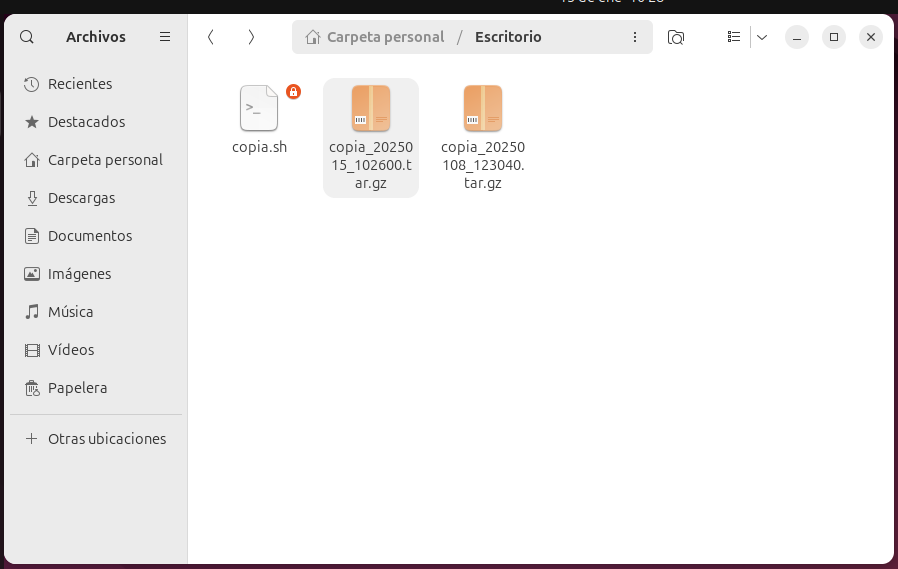The height and width of the screenshot is (569, 898).
Task: Open Descargas in the sidebar
Action: [x=81, y=198]
